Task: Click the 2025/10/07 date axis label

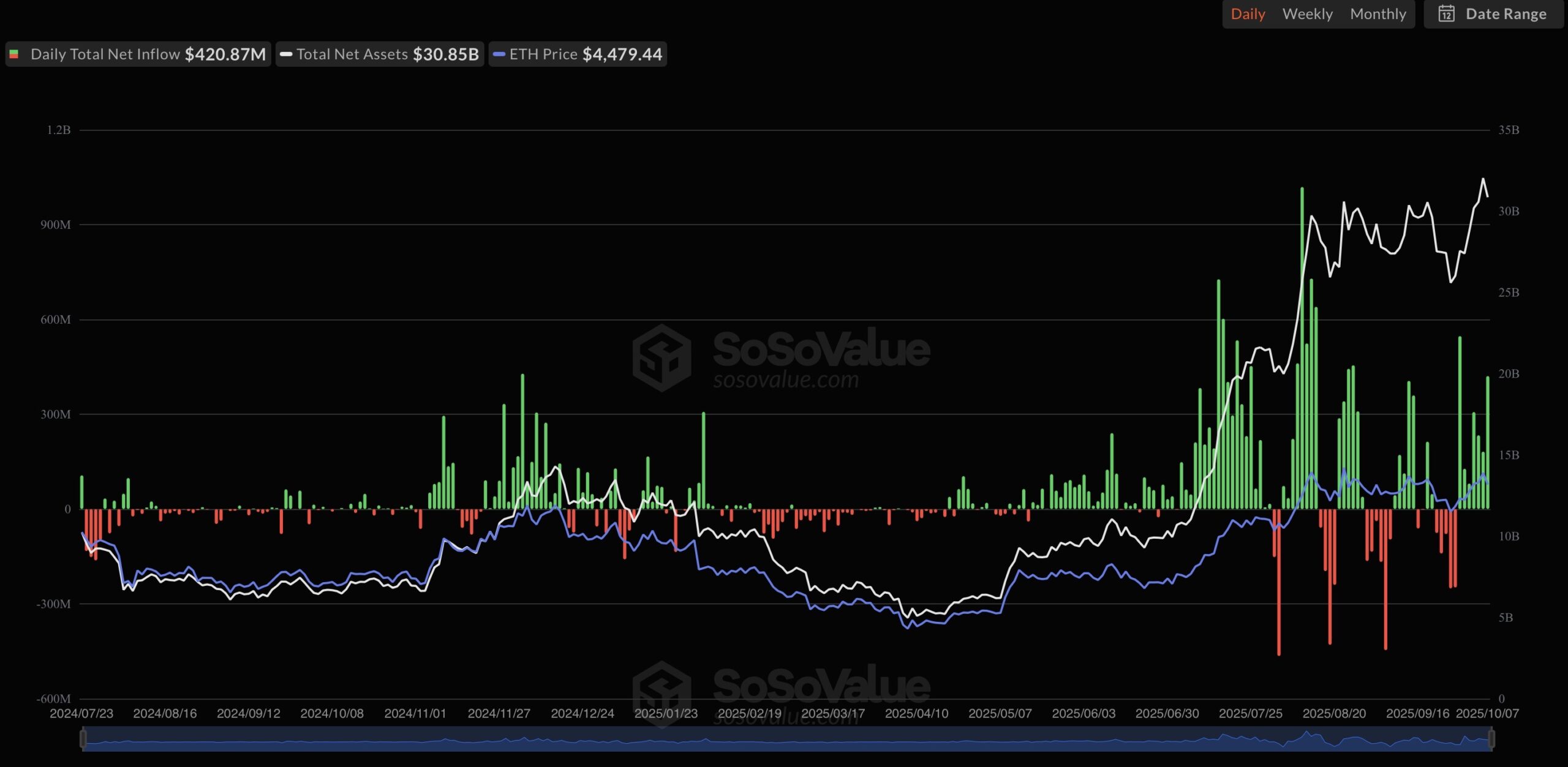Action: [x=1487, y=714]
